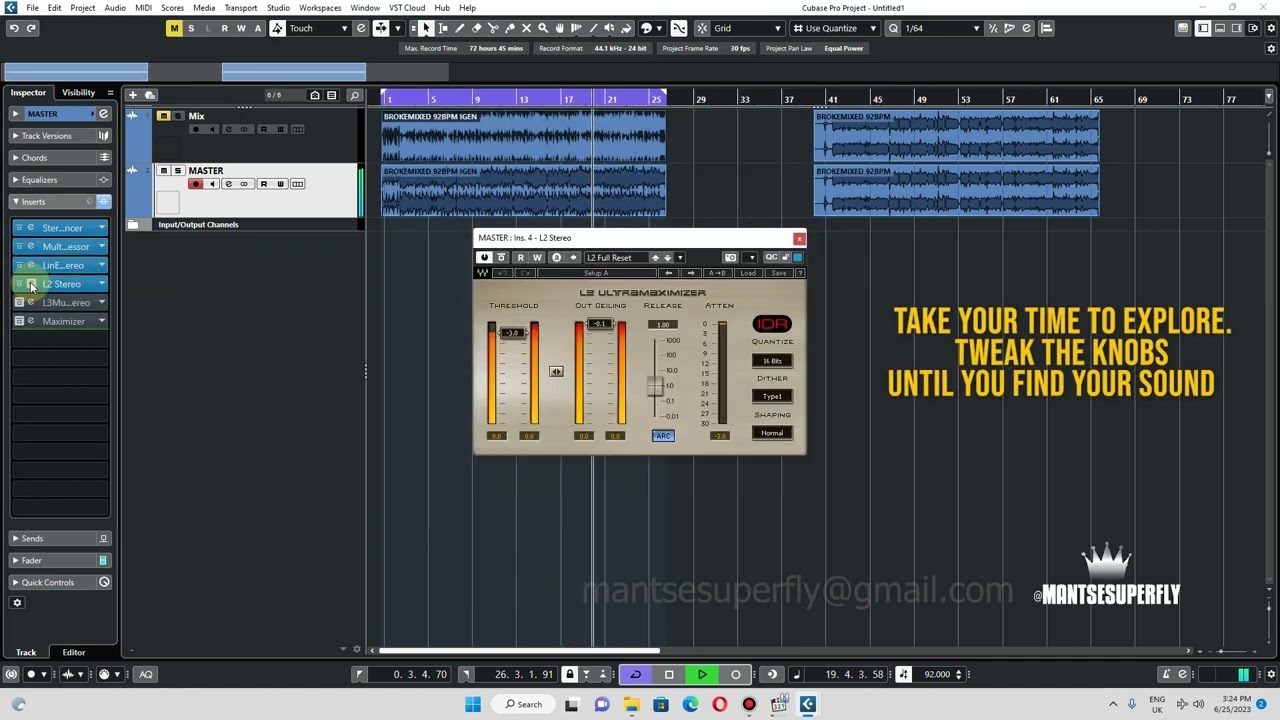Open File Explorer from taskbar
This screenshot has height=720, width=1280.
(x=631, y=704)
